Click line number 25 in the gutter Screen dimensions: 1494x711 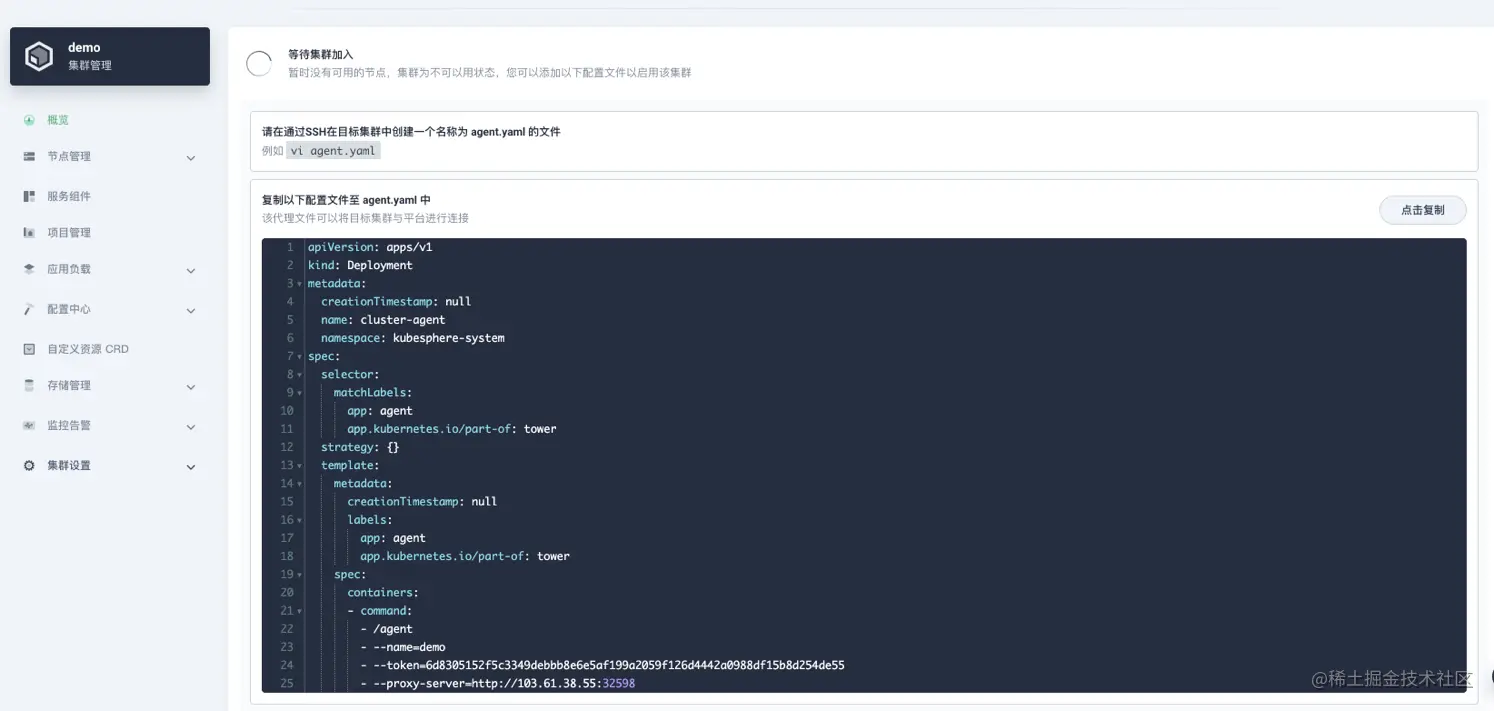click(x=287, y=683)
